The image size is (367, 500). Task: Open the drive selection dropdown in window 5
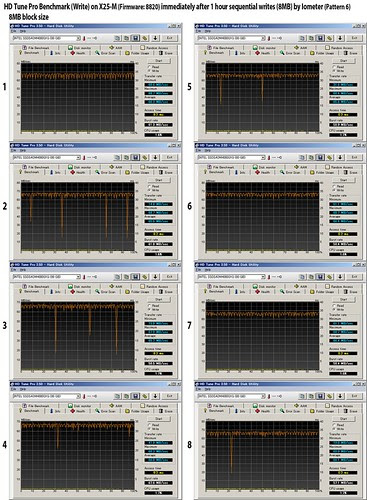(x=231, y=38)
